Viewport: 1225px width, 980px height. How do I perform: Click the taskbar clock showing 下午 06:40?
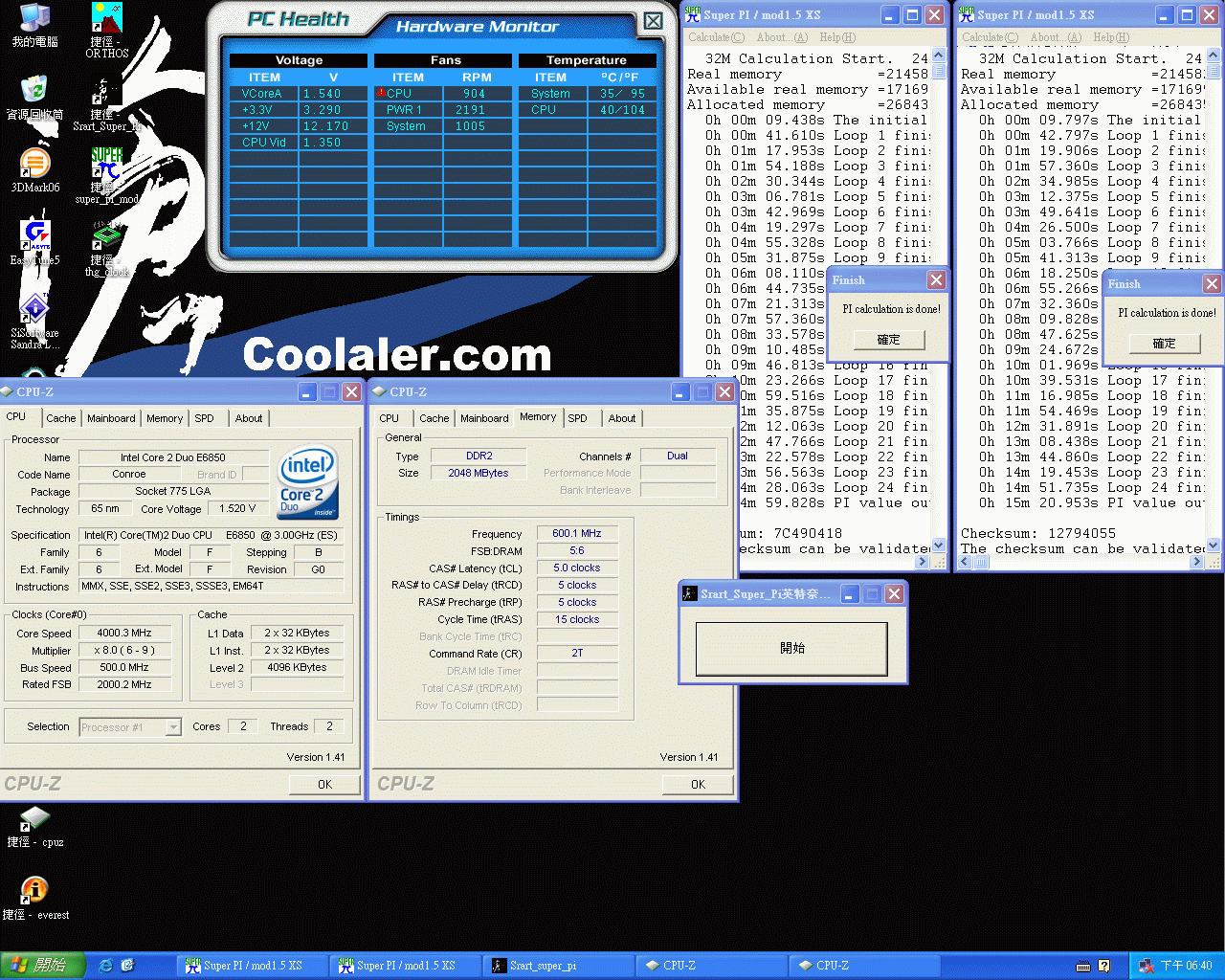pos(1187,966)
